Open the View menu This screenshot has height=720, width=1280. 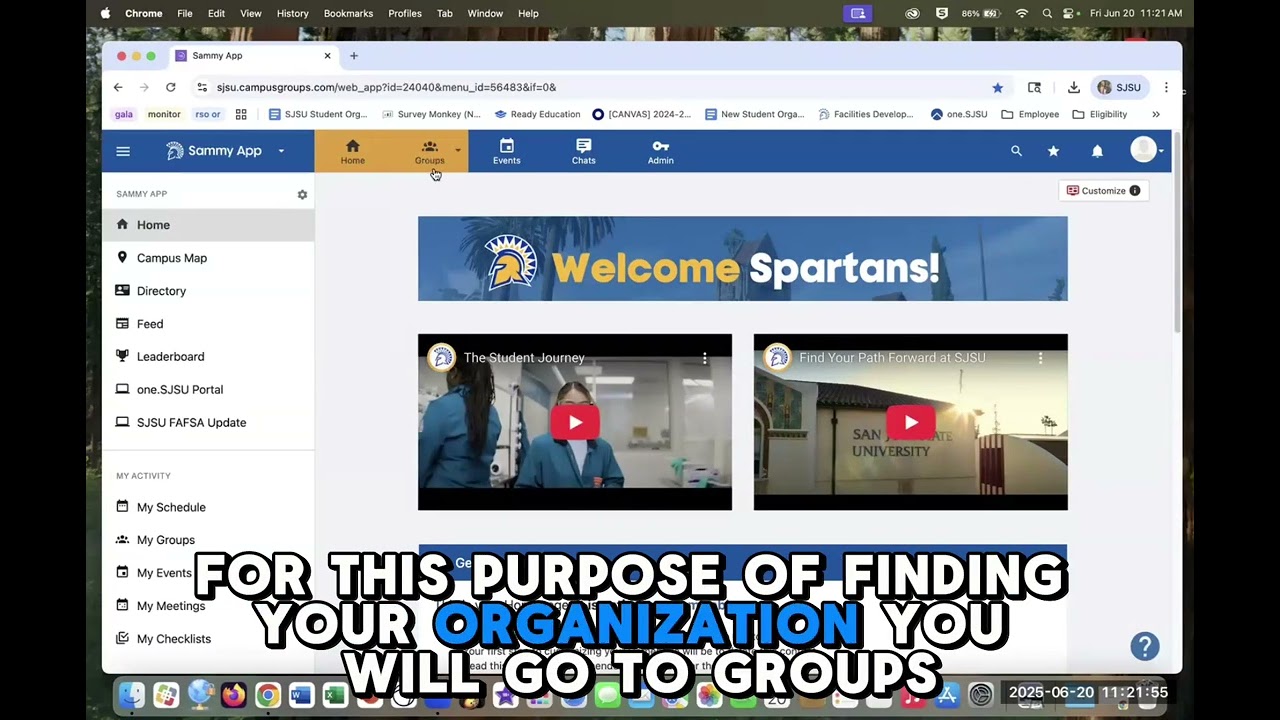250,13
